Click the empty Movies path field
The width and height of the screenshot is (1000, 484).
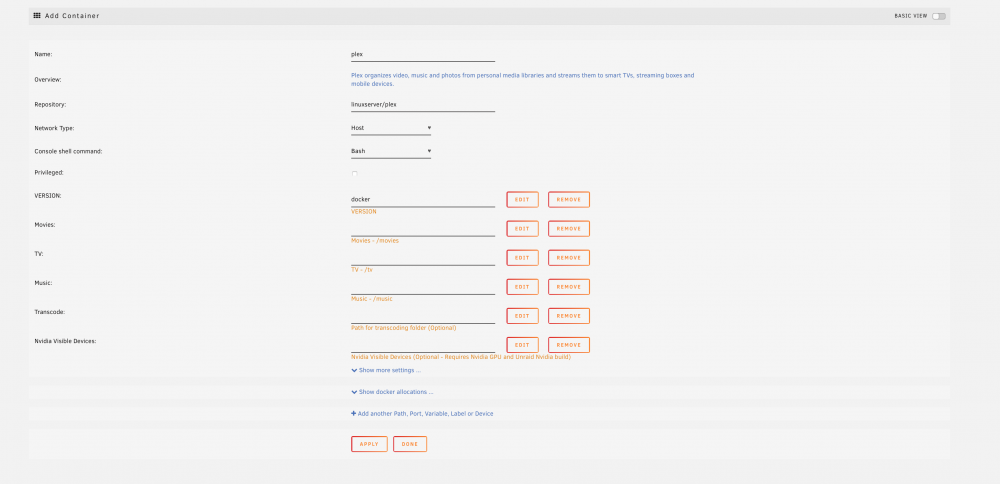[423, 229]
